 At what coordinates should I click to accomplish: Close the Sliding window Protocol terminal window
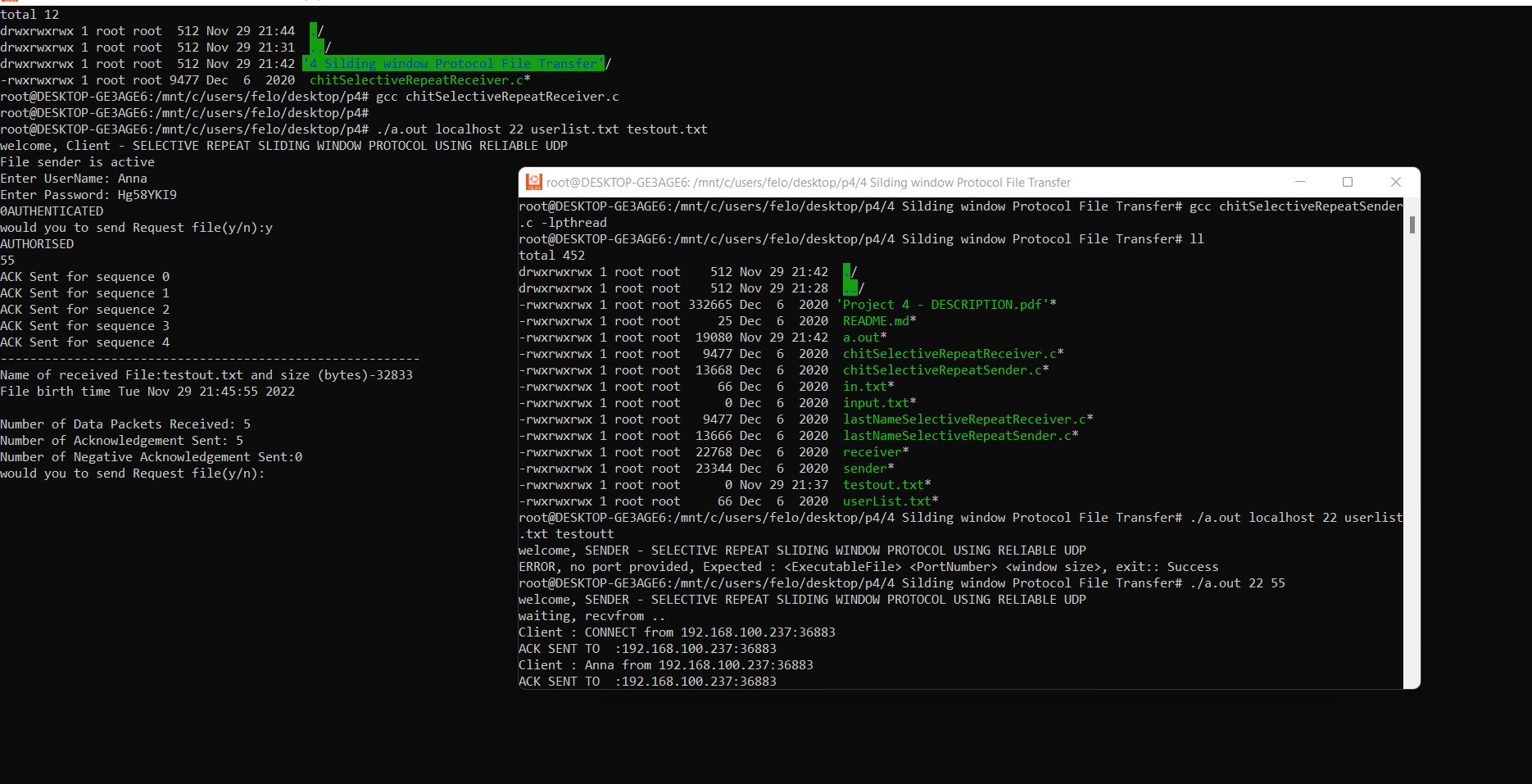1396,182
